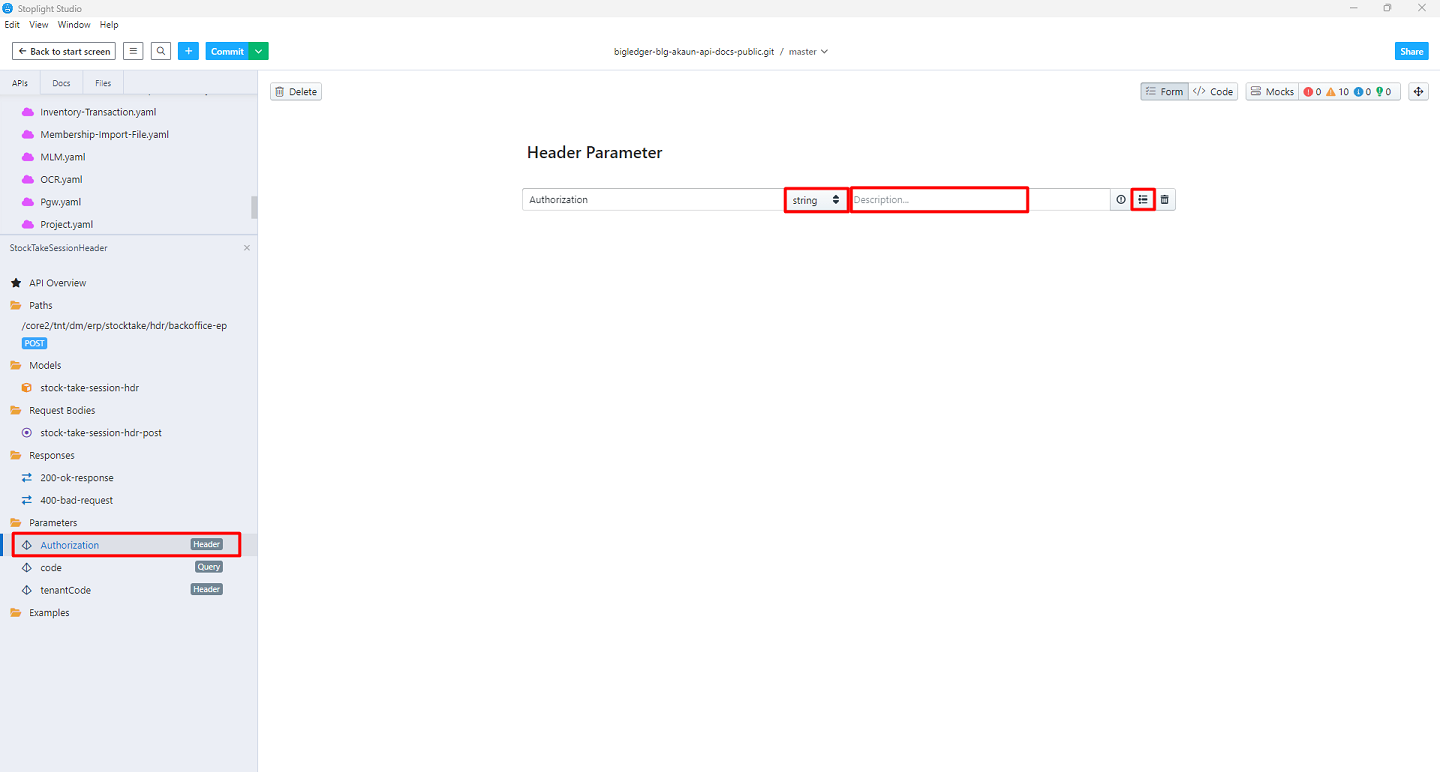Open the sidebar menu hamburger icon
Screen dimensions: 1440x772
pyautogui.click(x=133, y=51)
